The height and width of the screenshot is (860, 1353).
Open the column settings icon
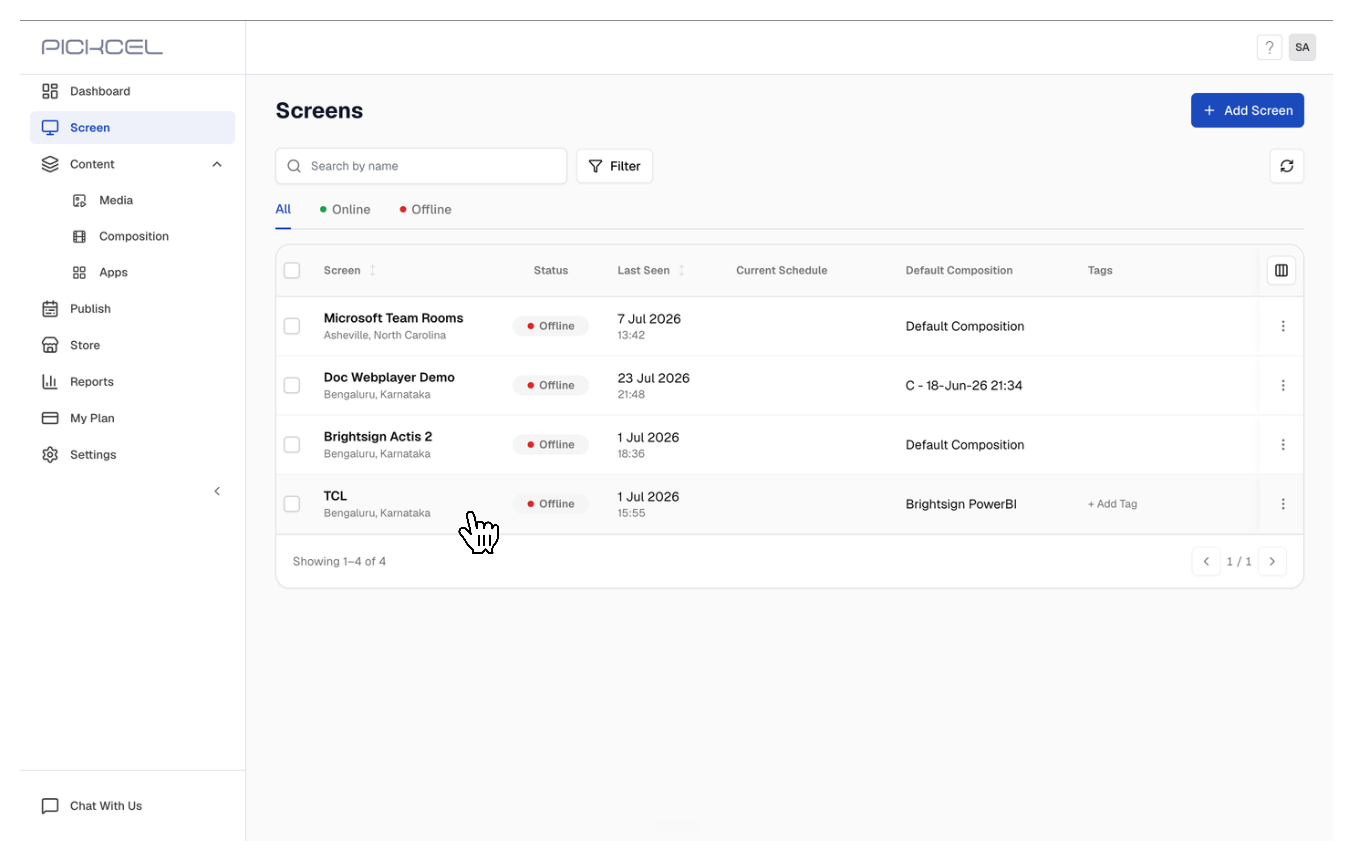(x=1281, y=270)
